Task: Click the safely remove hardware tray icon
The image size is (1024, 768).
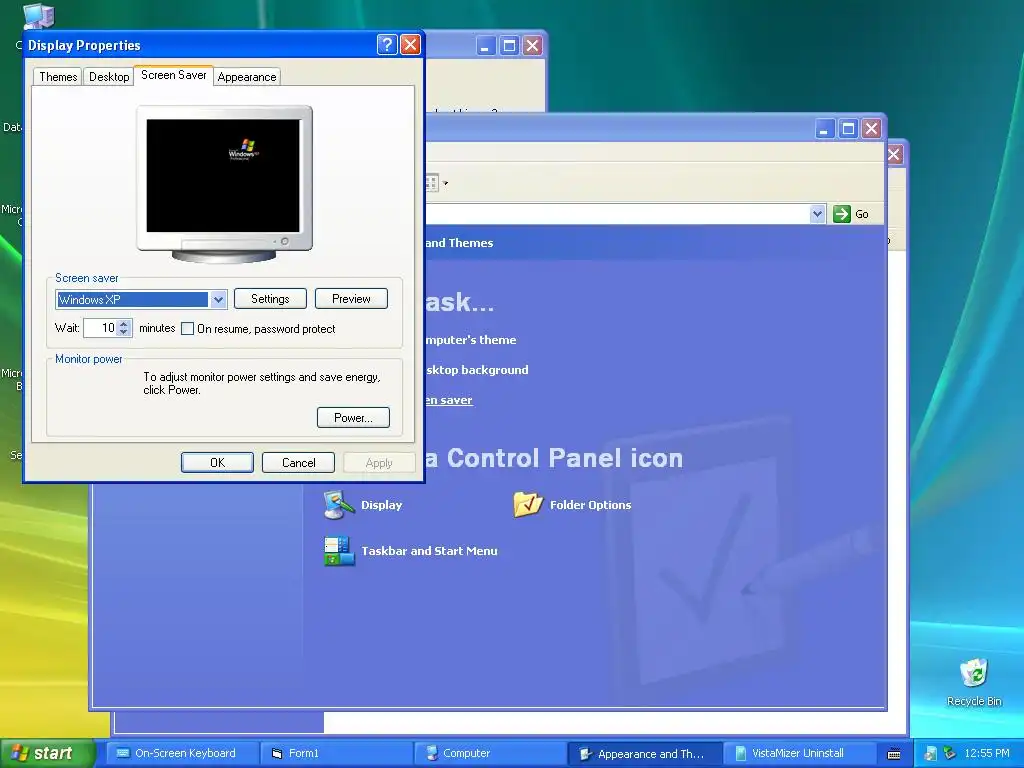Action: pyautogui.click(x=950, y=754)
